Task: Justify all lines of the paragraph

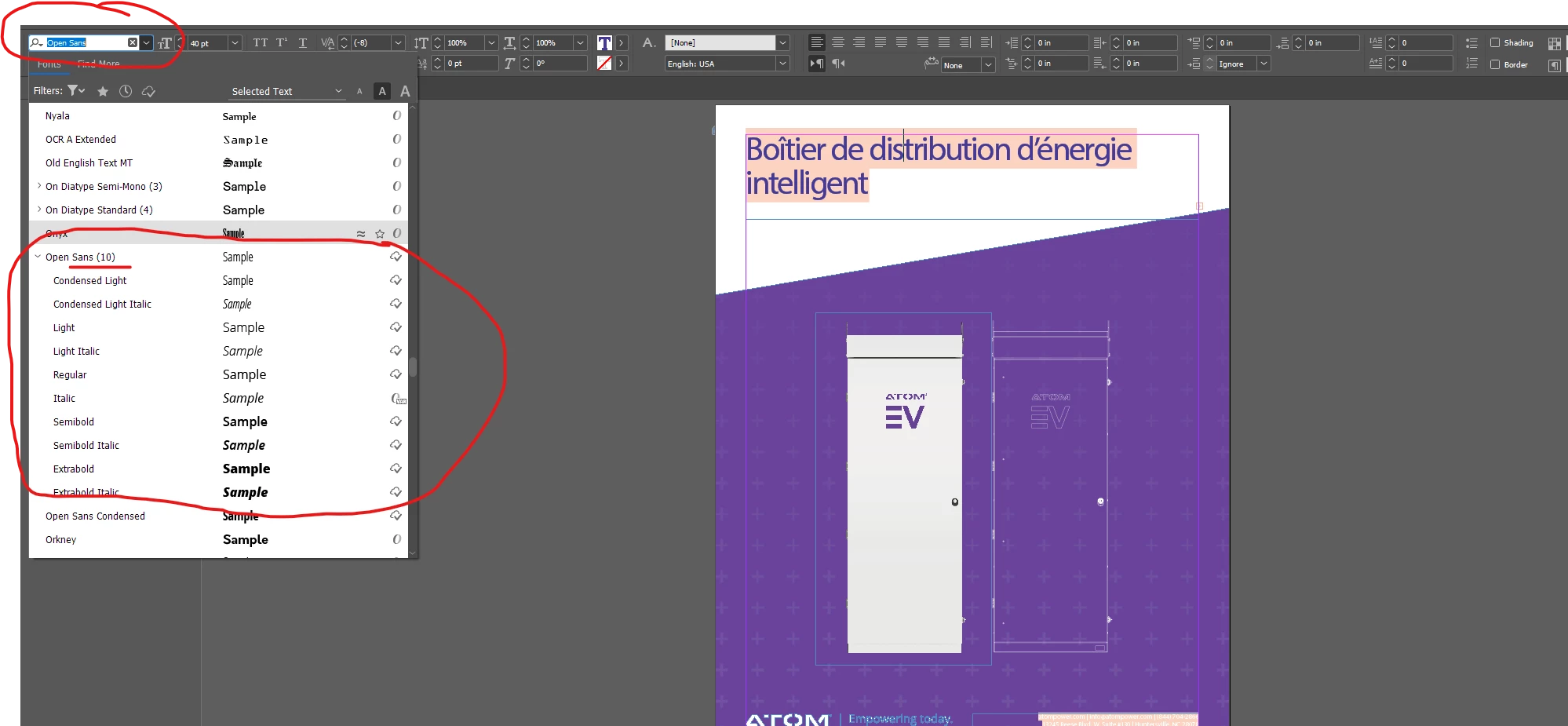Action: [x=944, y=42]
